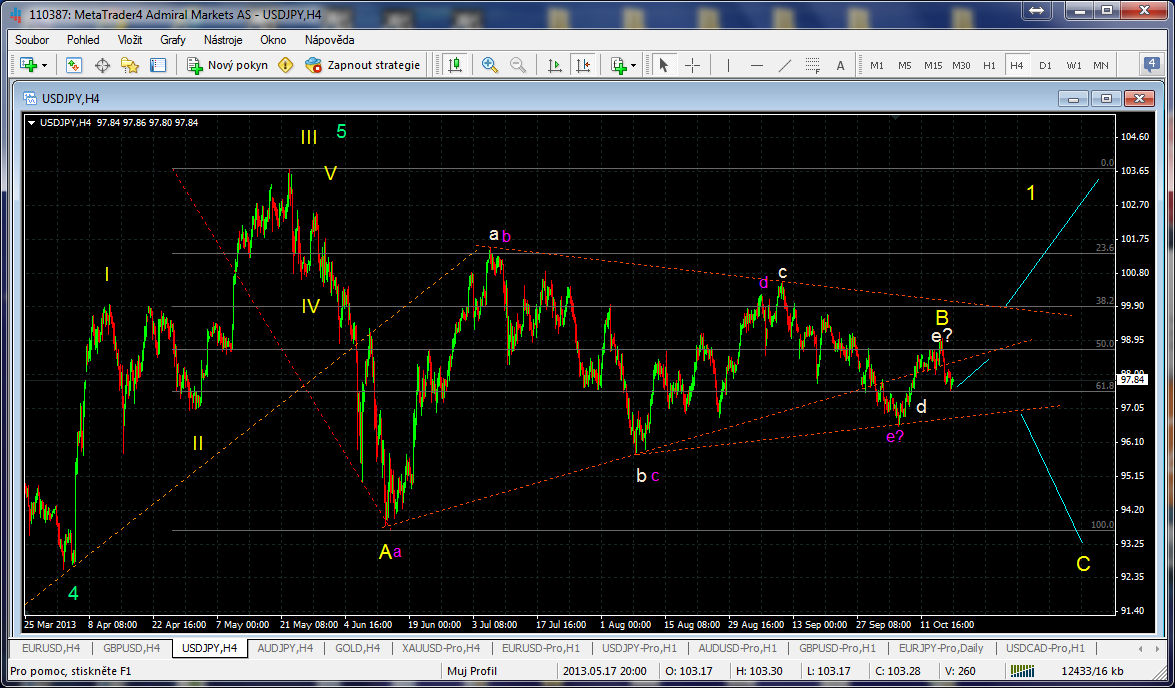Pick the horizontal line drawing tool
Viewport: 1175px width, 688px height.
point(756,65)
